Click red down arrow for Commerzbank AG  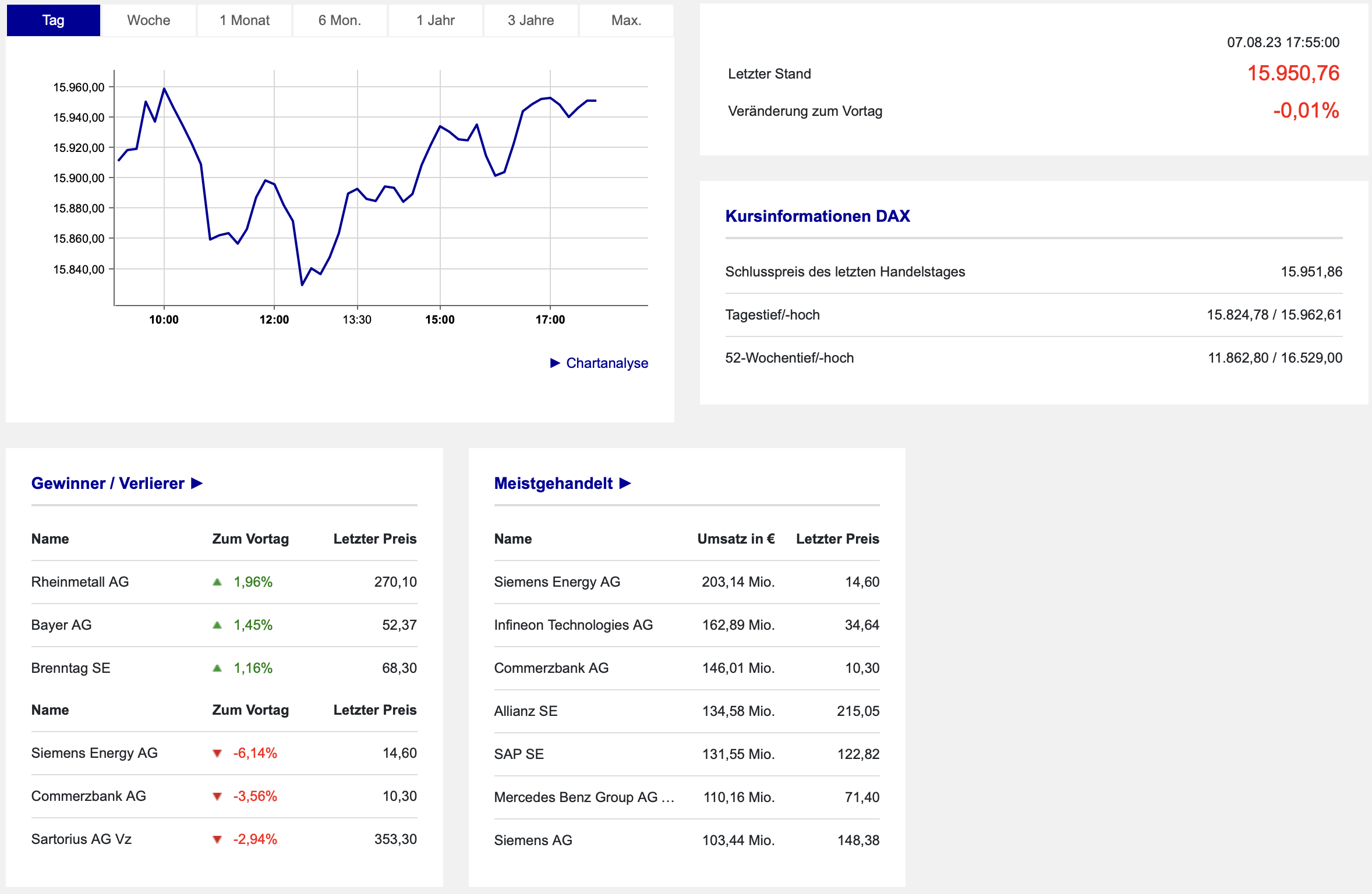pyautogui.click(x=217, y=796)
